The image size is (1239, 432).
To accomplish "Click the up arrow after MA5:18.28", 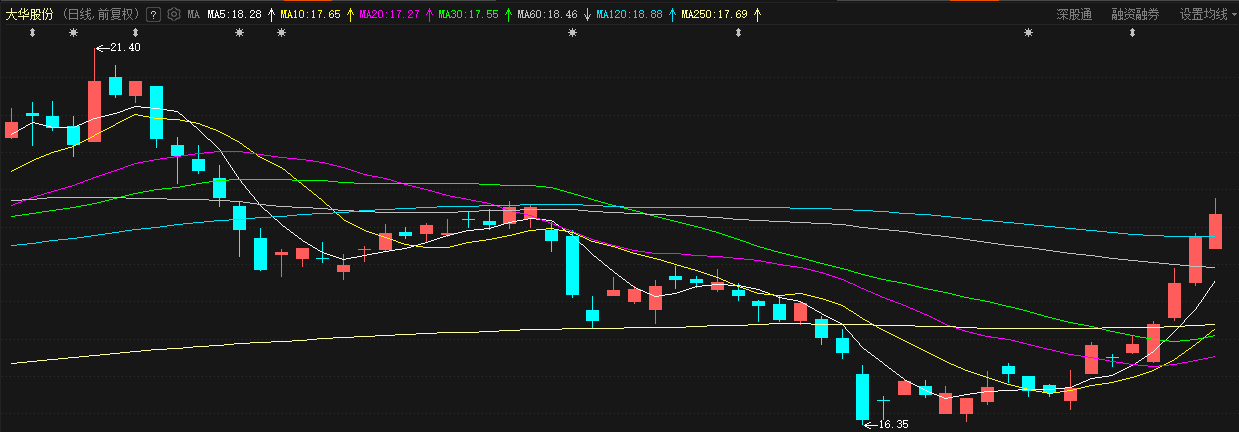I will pos(271,15).
